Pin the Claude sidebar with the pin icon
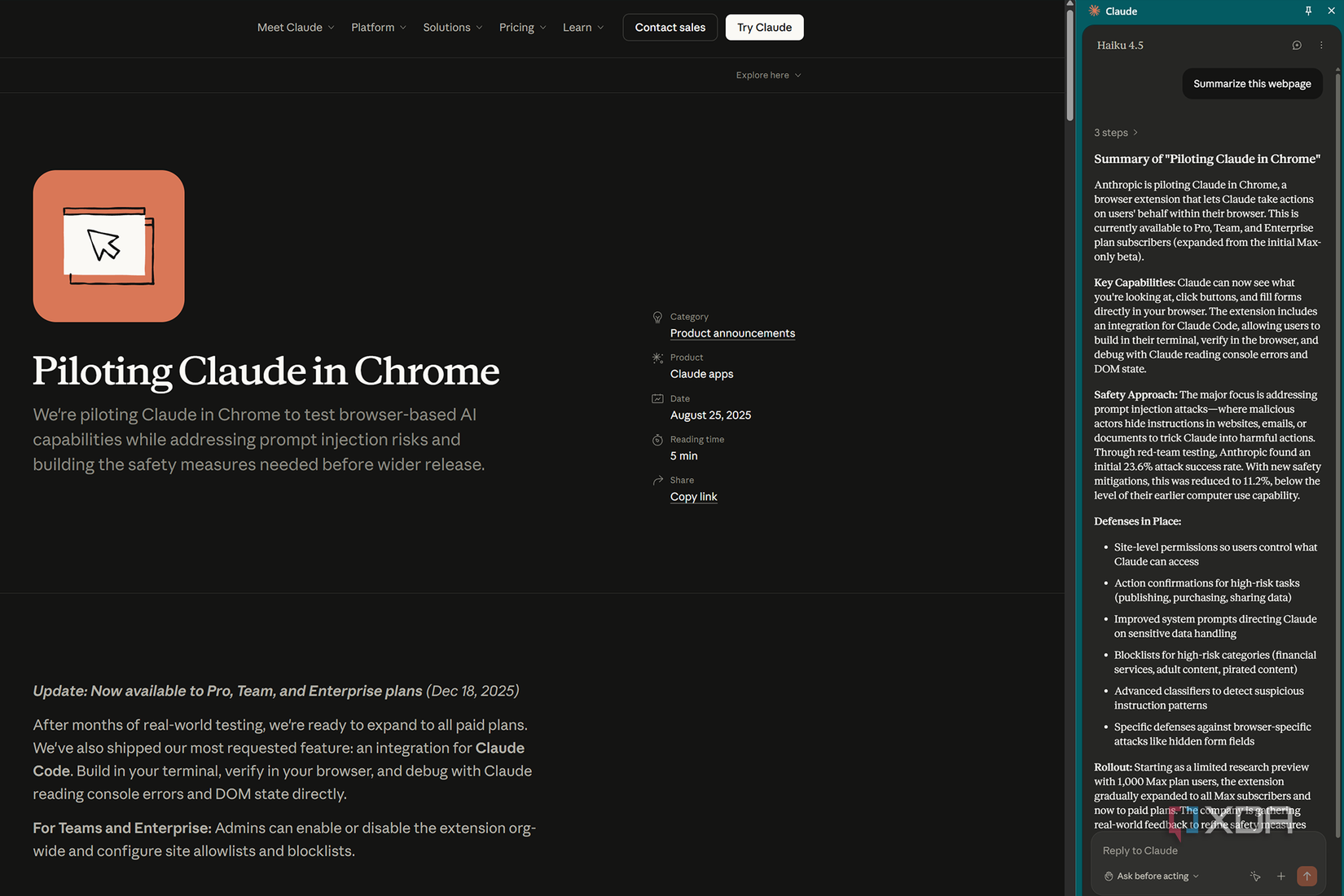Image resolution: width=1344 pixels, height=896 pixels. [1308, 11]
